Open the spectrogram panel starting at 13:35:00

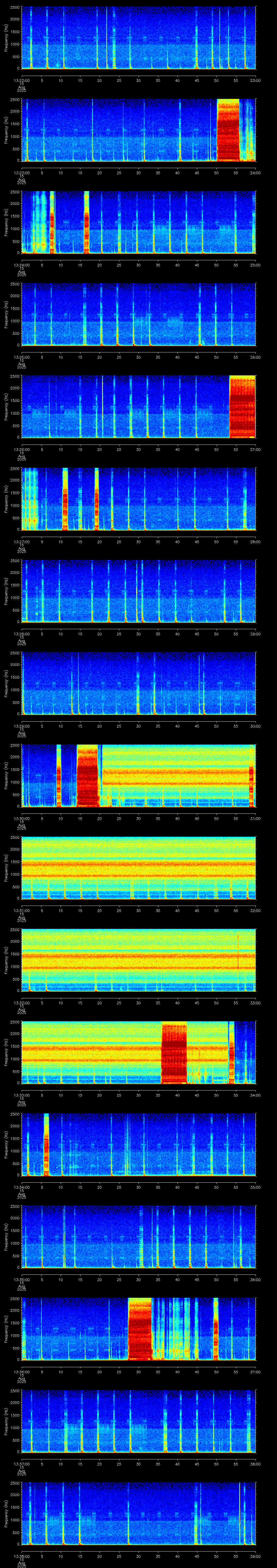tap(138, 1237)
